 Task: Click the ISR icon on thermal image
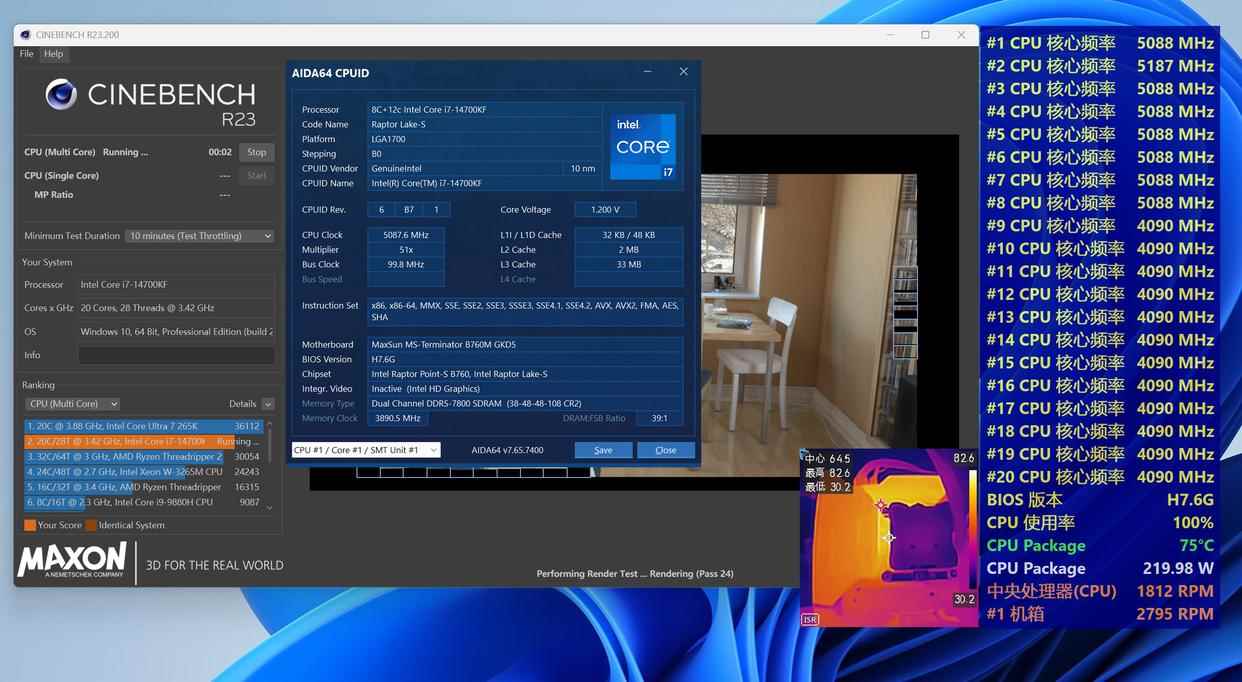point(809,620)
